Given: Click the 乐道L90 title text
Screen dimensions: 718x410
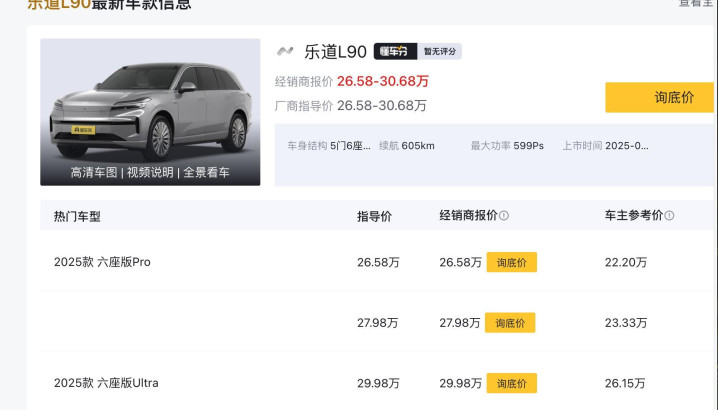Looking at the screenshot, I should click(x=335, y=52).
